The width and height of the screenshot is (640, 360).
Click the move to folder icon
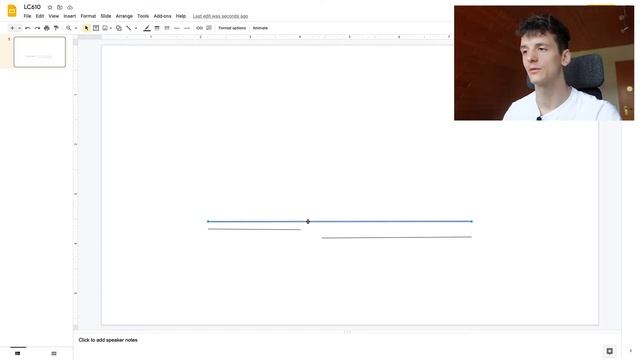(60, 7)
